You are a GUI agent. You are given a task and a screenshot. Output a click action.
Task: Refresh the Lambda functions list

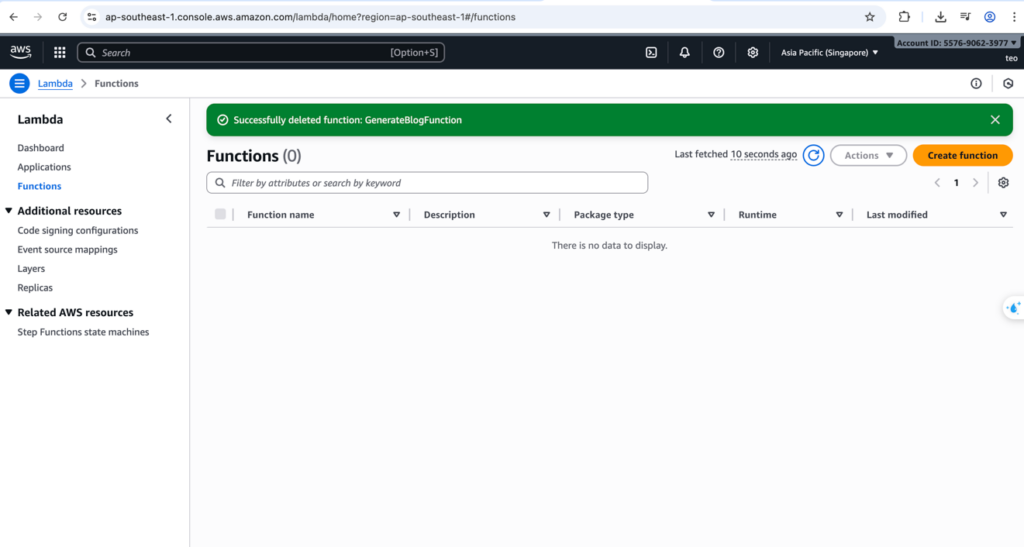(814, 155)
